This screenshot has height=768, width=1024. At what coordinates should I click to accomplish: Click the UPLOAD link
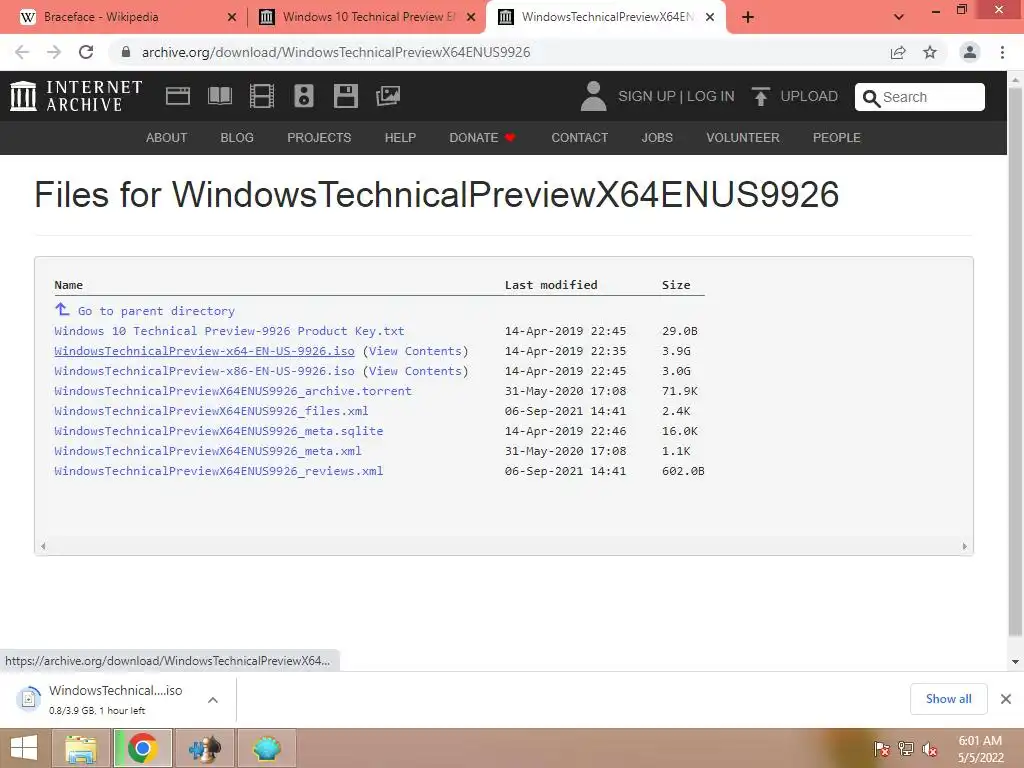pyautogui.click(x=809, y=97)
